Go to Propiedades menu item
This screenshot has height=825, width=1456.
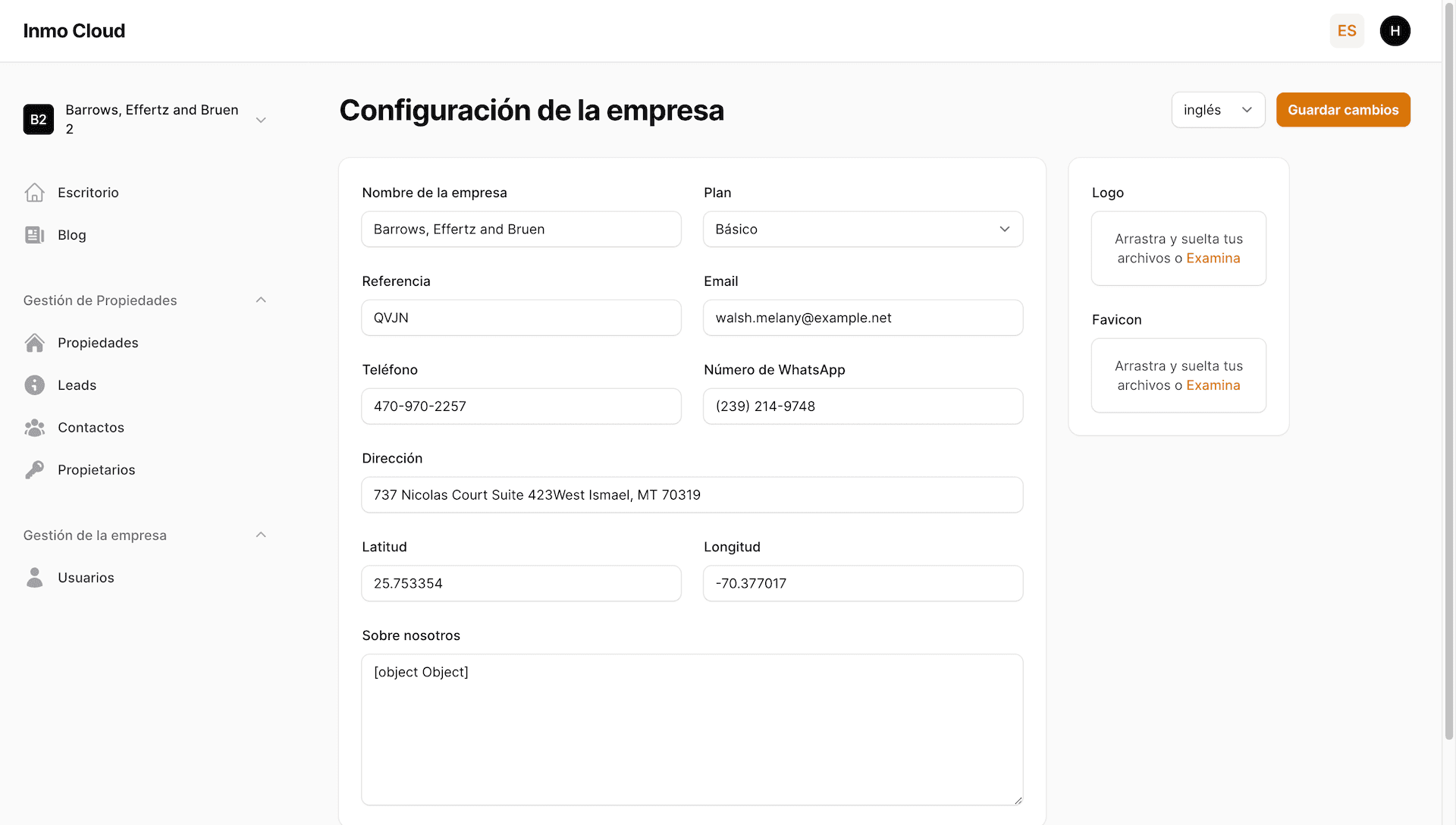tap(98, 343)
